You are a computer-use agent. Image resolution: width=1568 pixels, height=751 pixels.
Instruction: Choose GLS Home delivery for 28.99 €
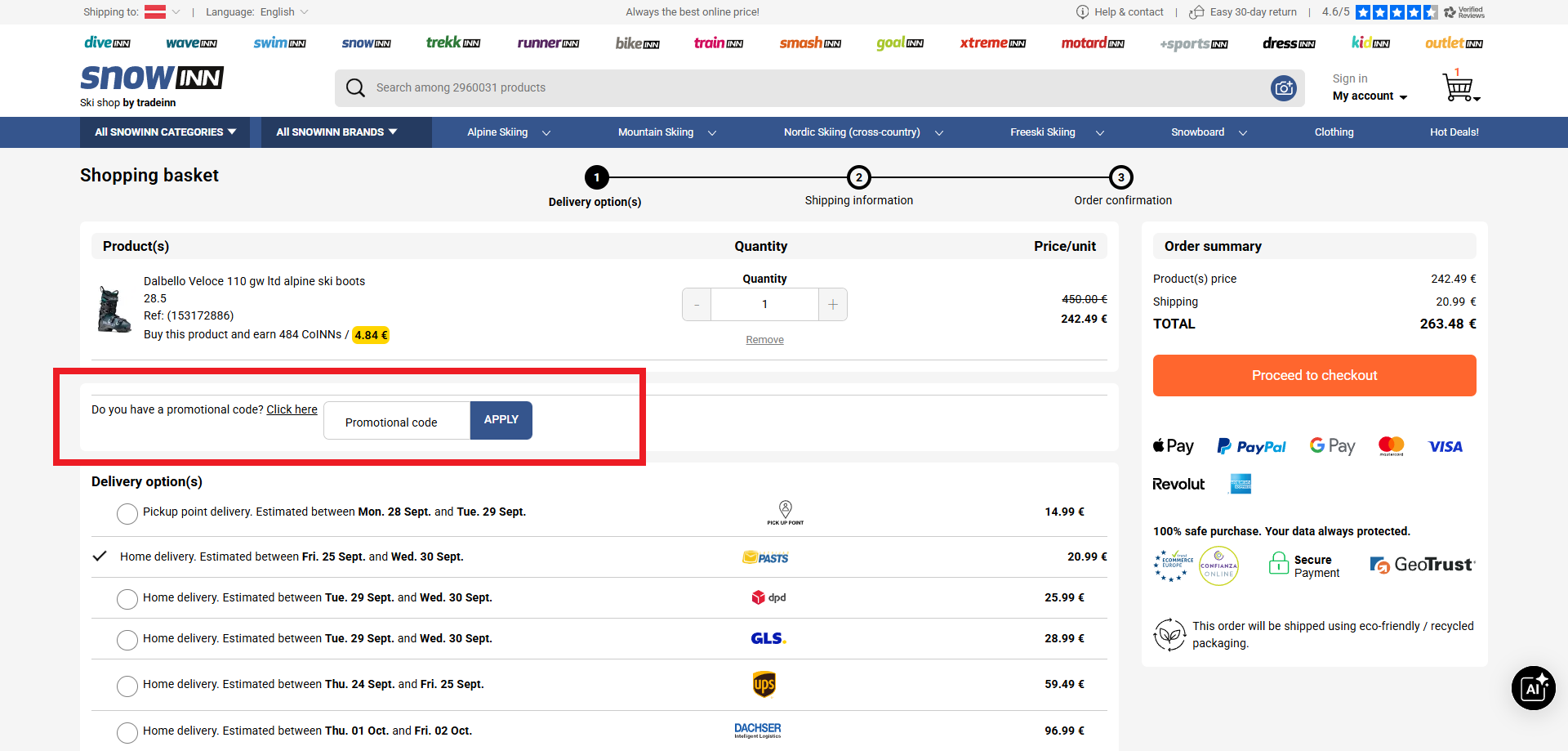(127, 640)
